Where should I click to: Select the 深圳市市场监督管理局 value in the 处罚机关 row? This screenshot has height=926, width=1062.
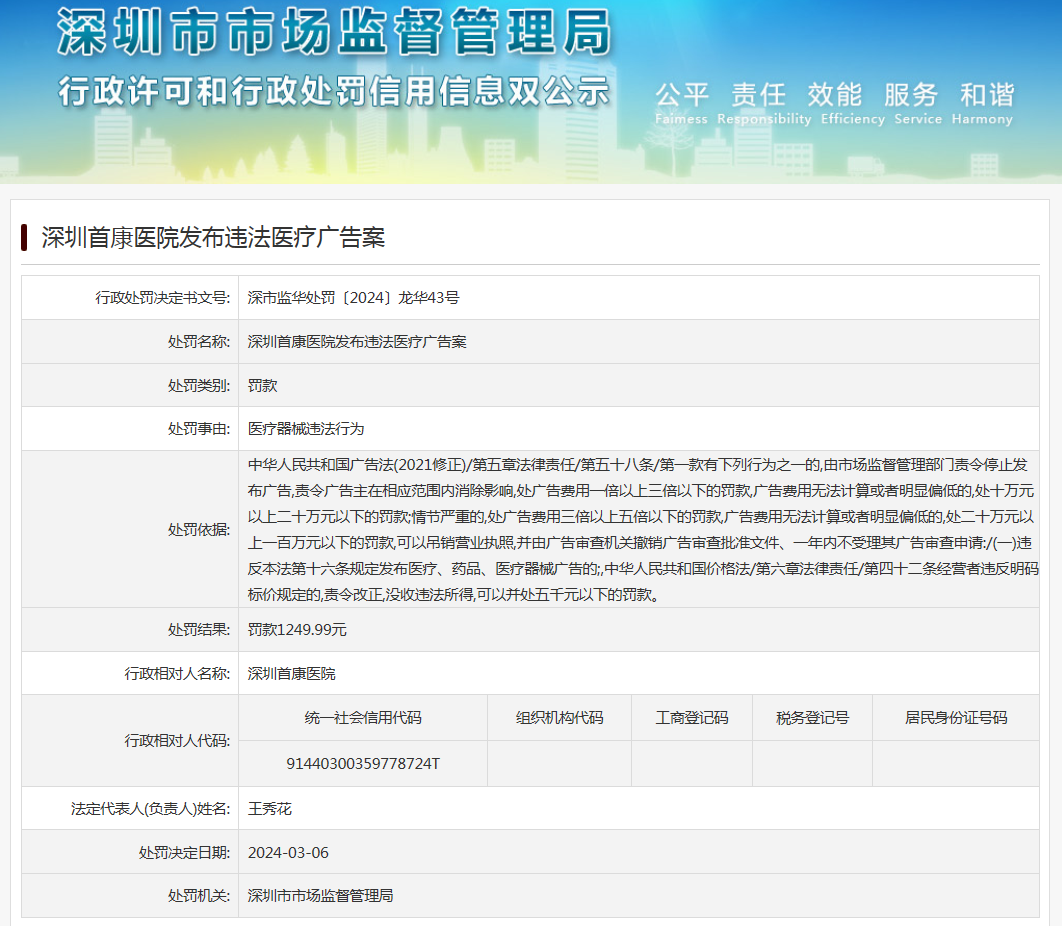320,896
